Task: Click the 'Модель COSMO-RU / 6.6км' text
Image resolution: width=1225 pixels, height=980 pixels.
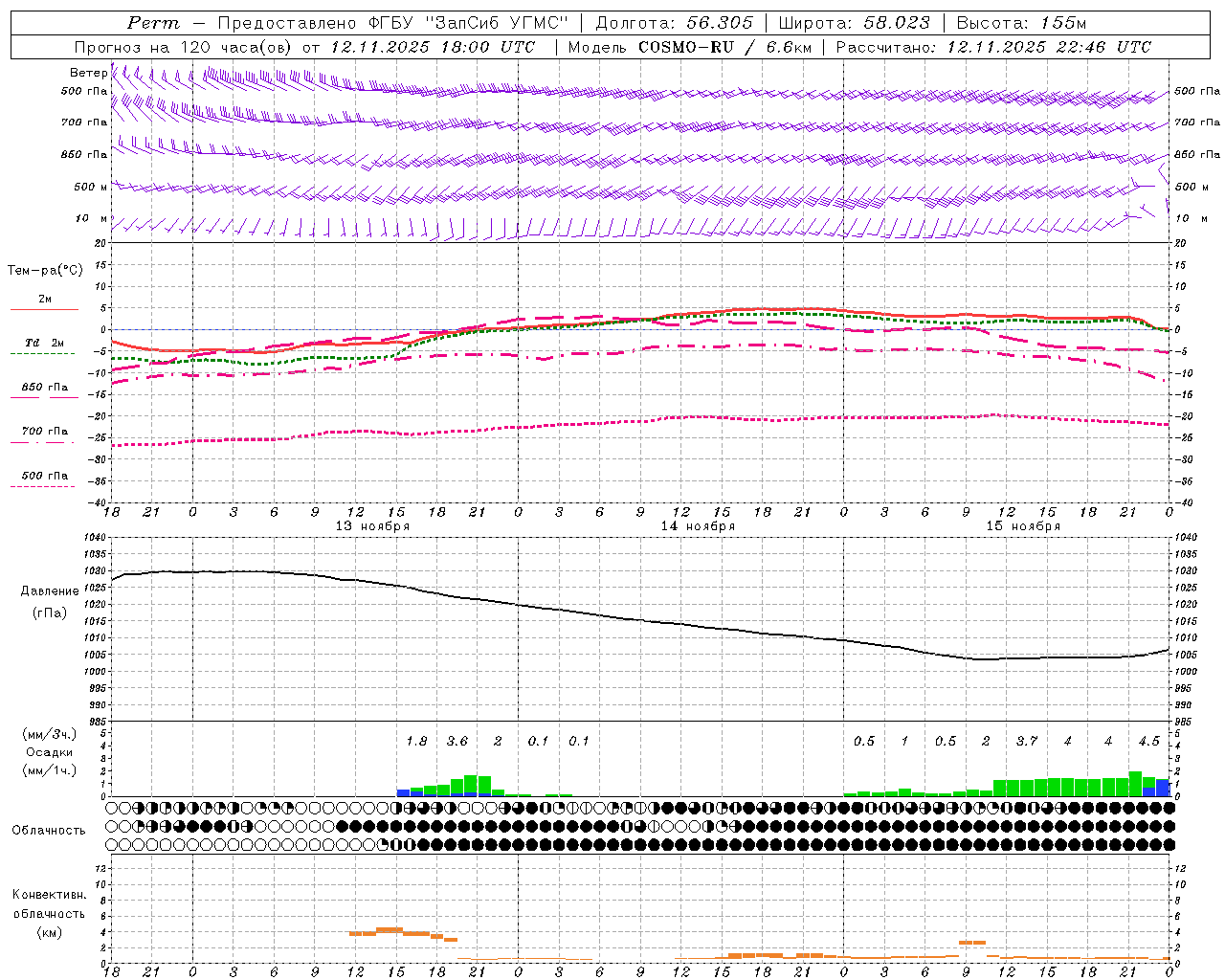Action: click(689, 47)
